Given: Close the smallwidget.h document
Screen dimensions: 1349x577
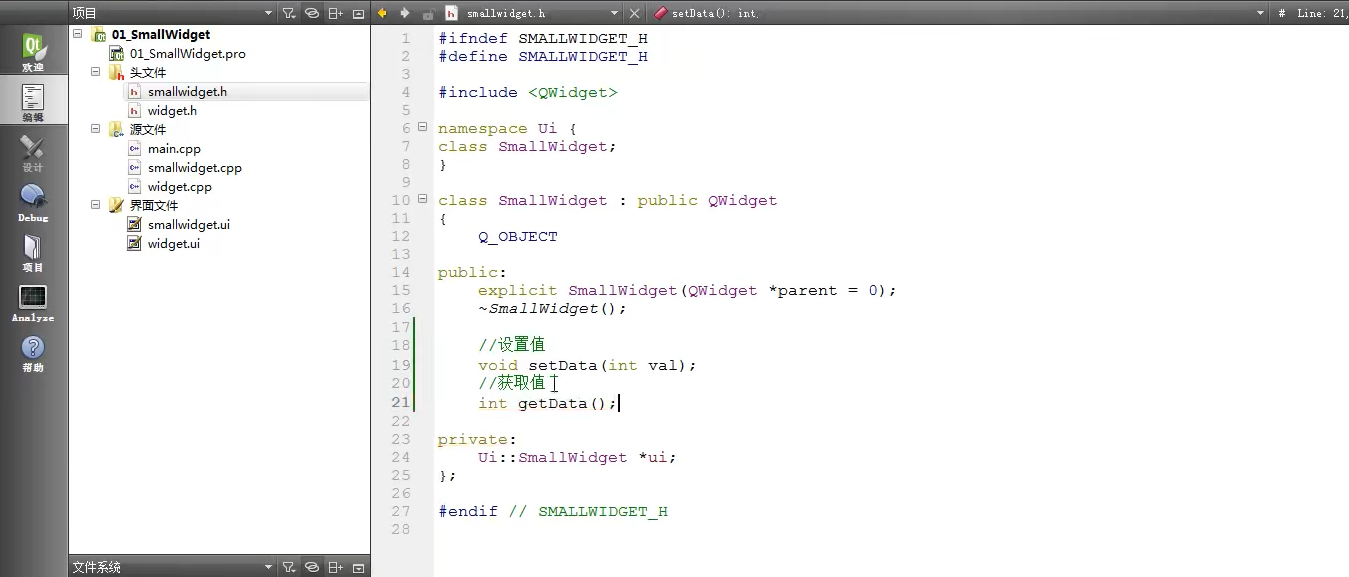Looking at the screenshot, I should [x=634, y=13].
